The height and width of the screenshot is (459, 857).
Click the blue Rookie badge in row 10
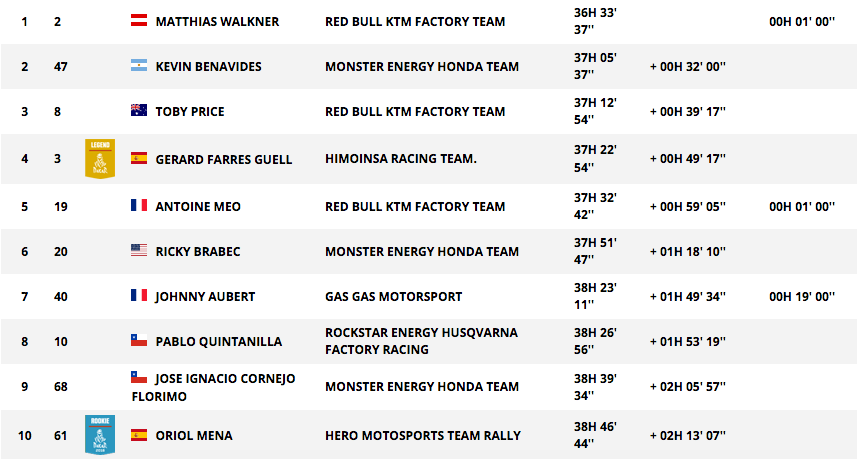tap(100, 435)
